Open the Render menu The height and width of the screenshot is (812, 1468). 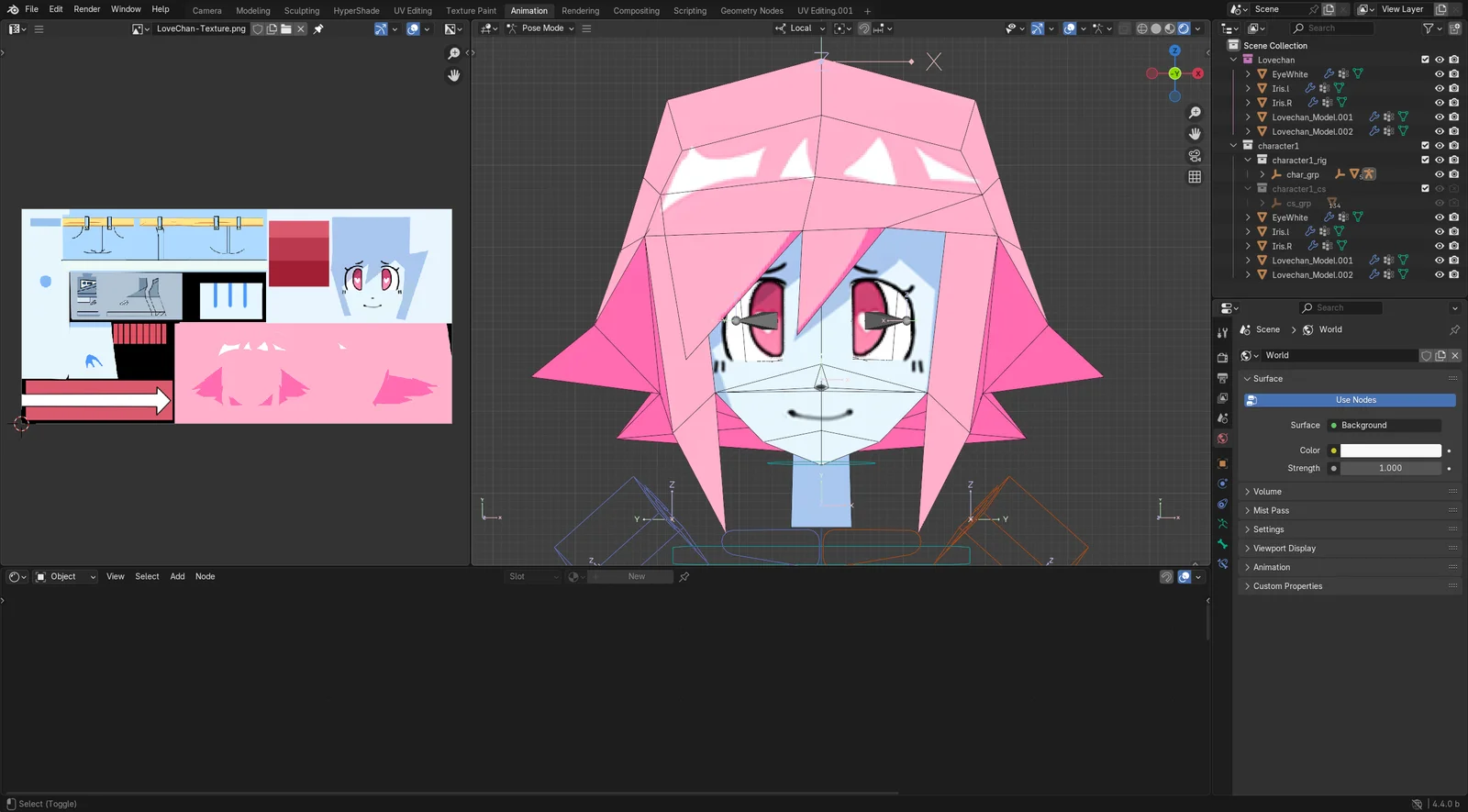(x=87, y=9)
